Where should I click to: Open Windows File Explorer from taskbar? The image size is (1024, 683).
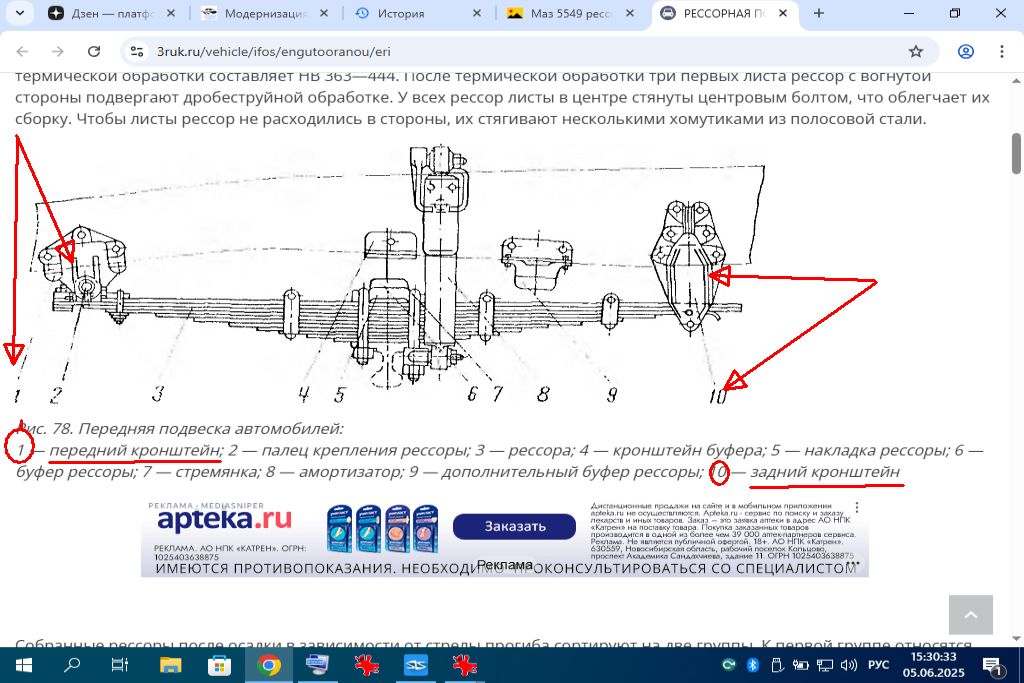click(x=171, y=665)
